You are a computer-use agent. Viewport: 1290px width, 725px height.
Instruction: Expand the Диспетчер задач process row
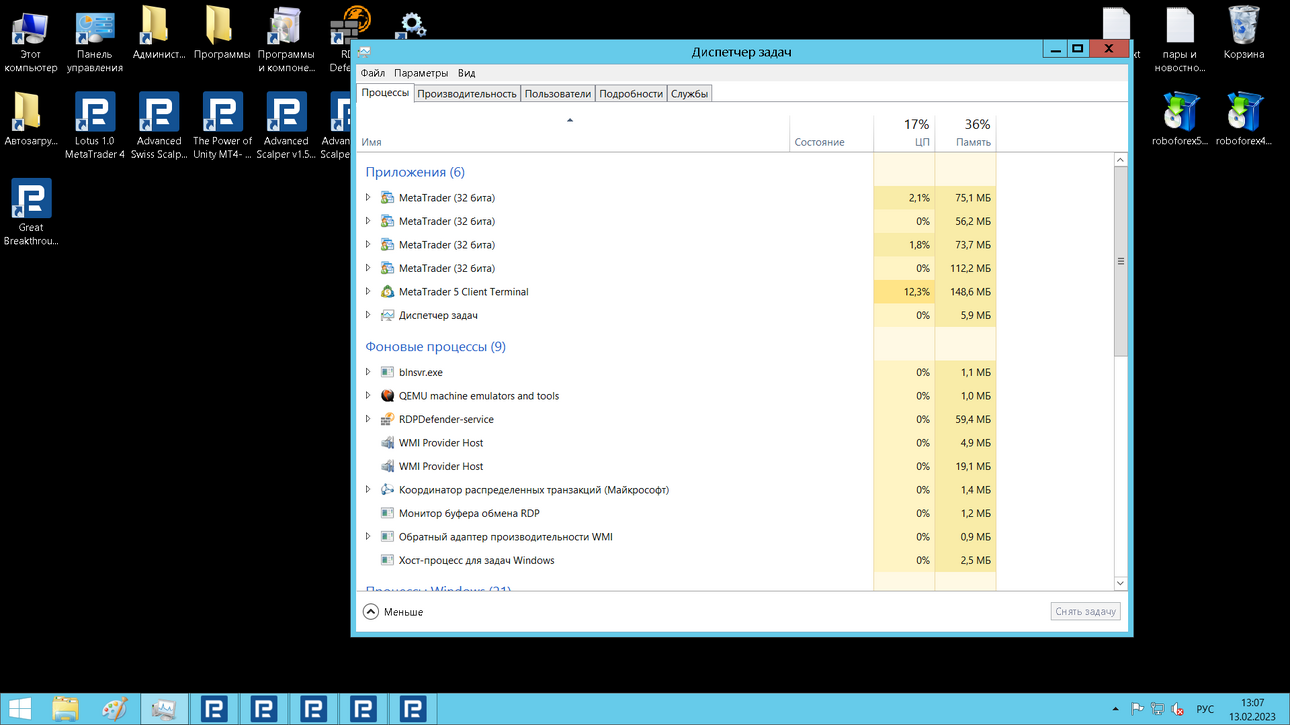click(x=368, y=315)
